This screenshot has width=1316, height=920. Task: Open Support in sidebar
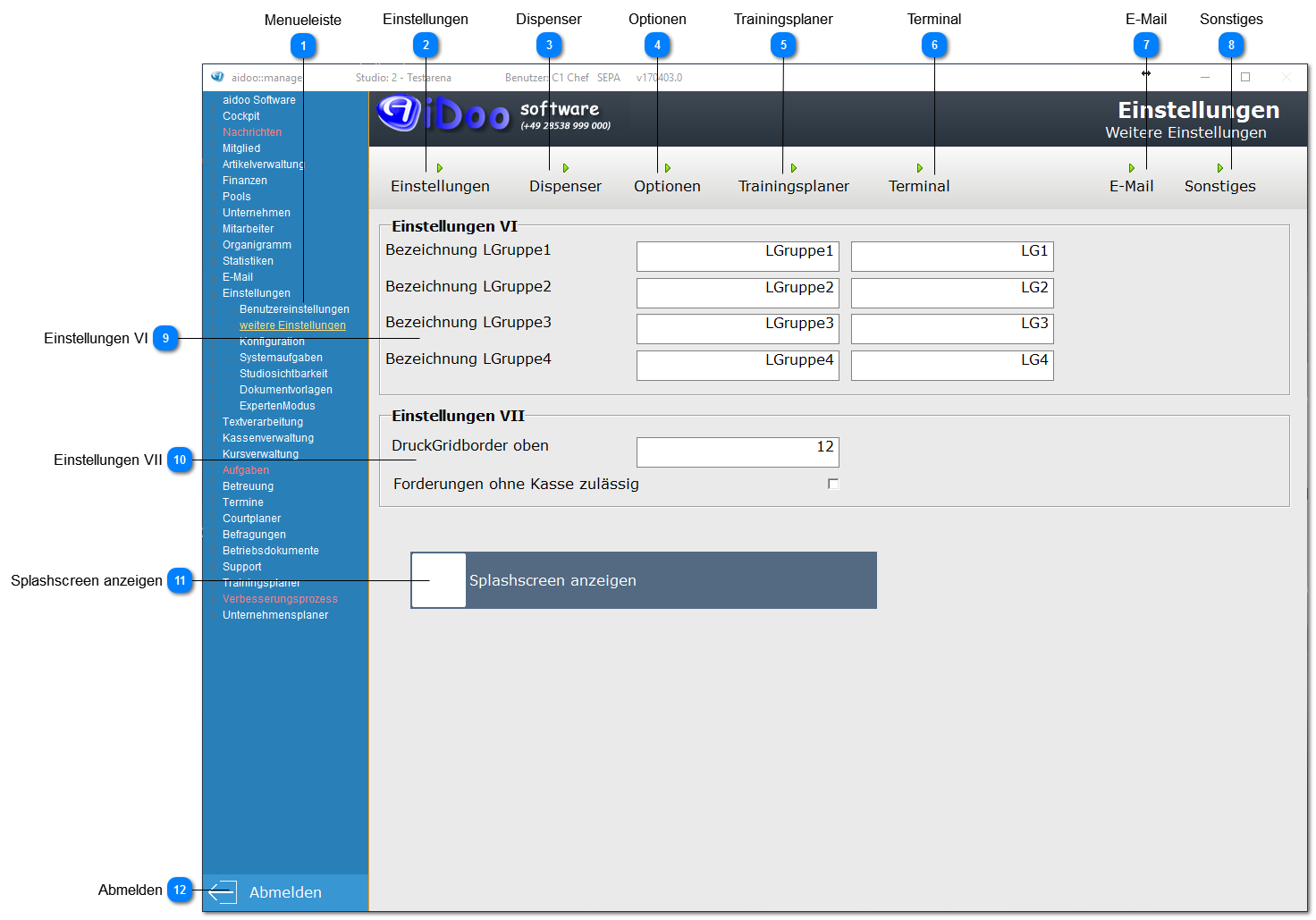click(242, 567)
